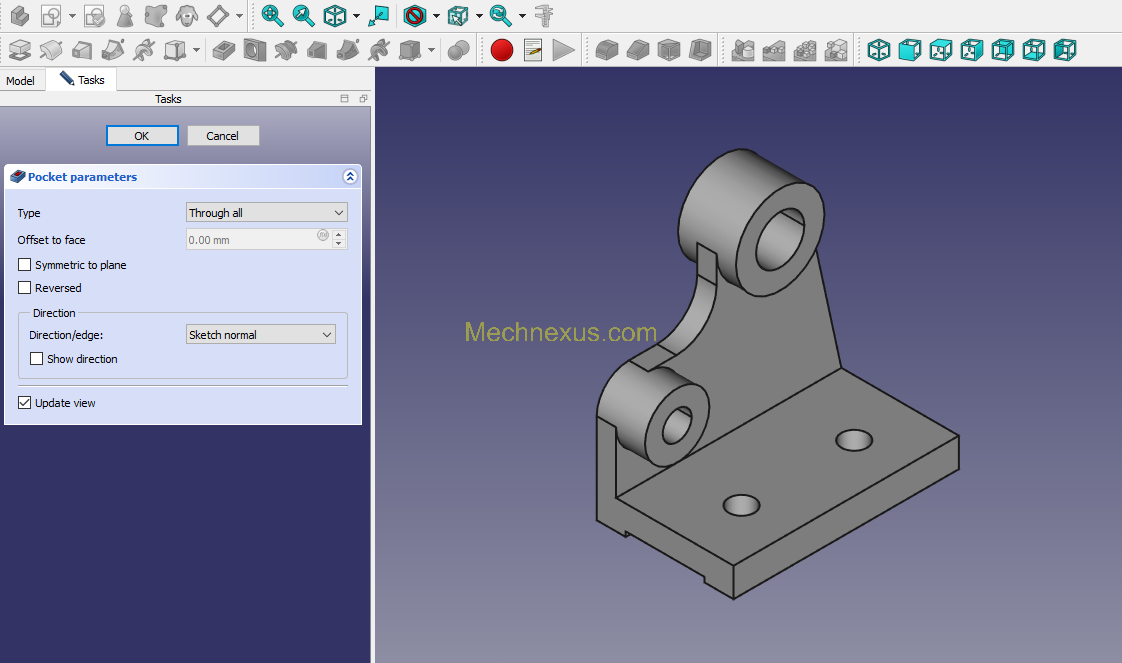Open the Direction/edge Sketch normal dropdown

[260, 335]
